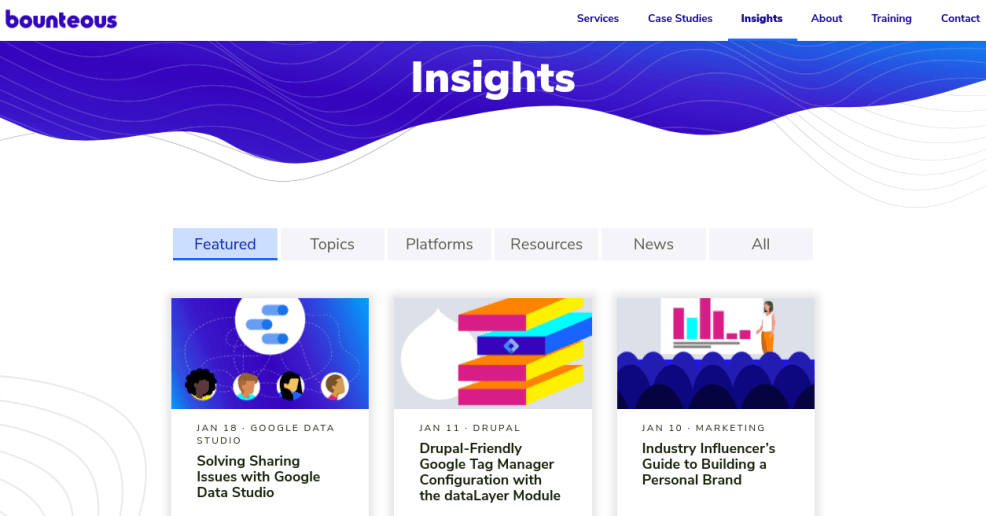986x516 pixels.
Task: Go to Case Studies page
Action: pos(680,19)
